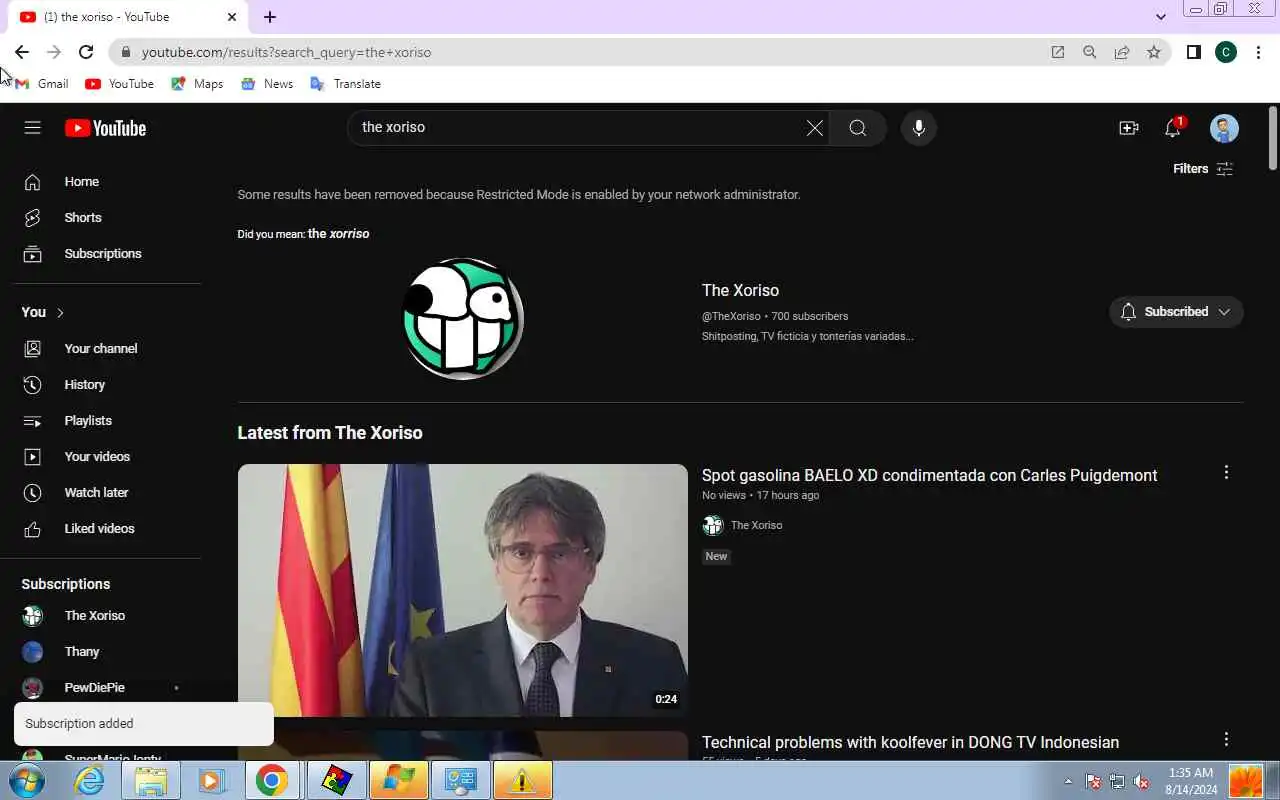
Task: Open the Maps bookmark
Action: coord(197,84)
